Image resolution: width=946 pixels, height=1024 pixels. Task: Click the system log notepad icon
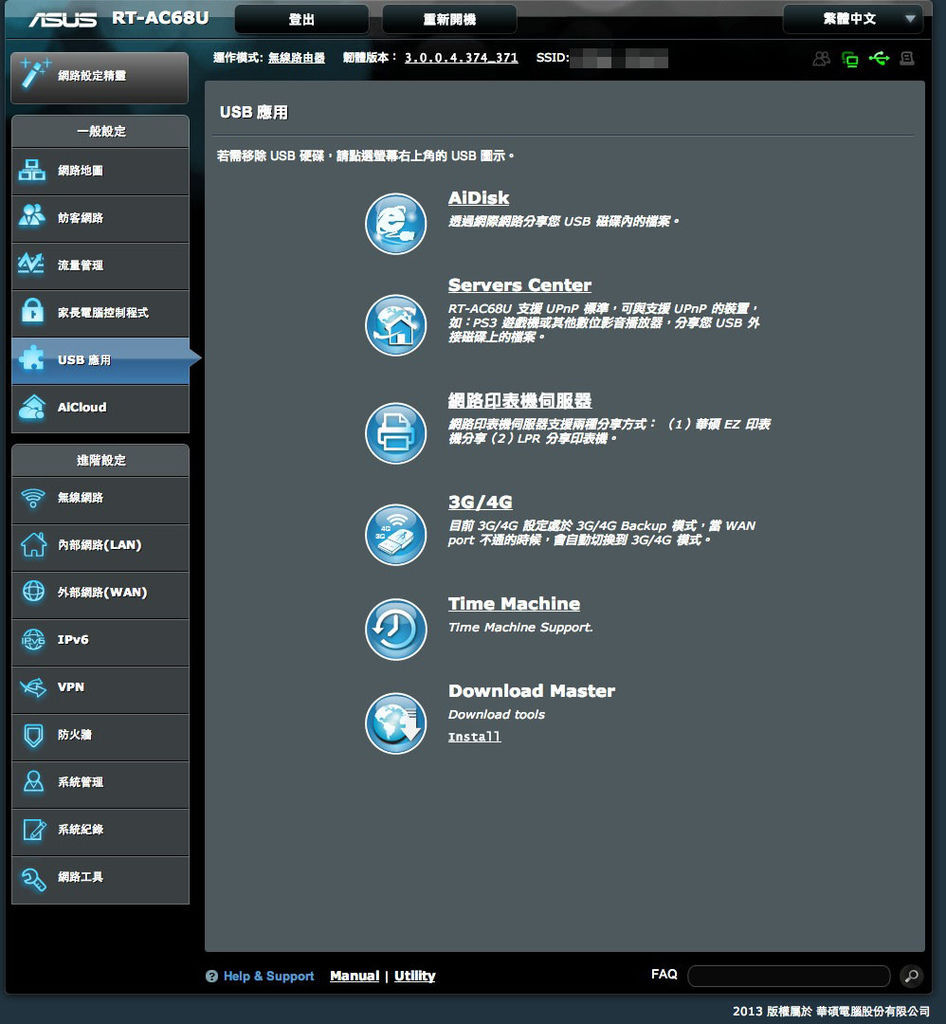[34, 829]
